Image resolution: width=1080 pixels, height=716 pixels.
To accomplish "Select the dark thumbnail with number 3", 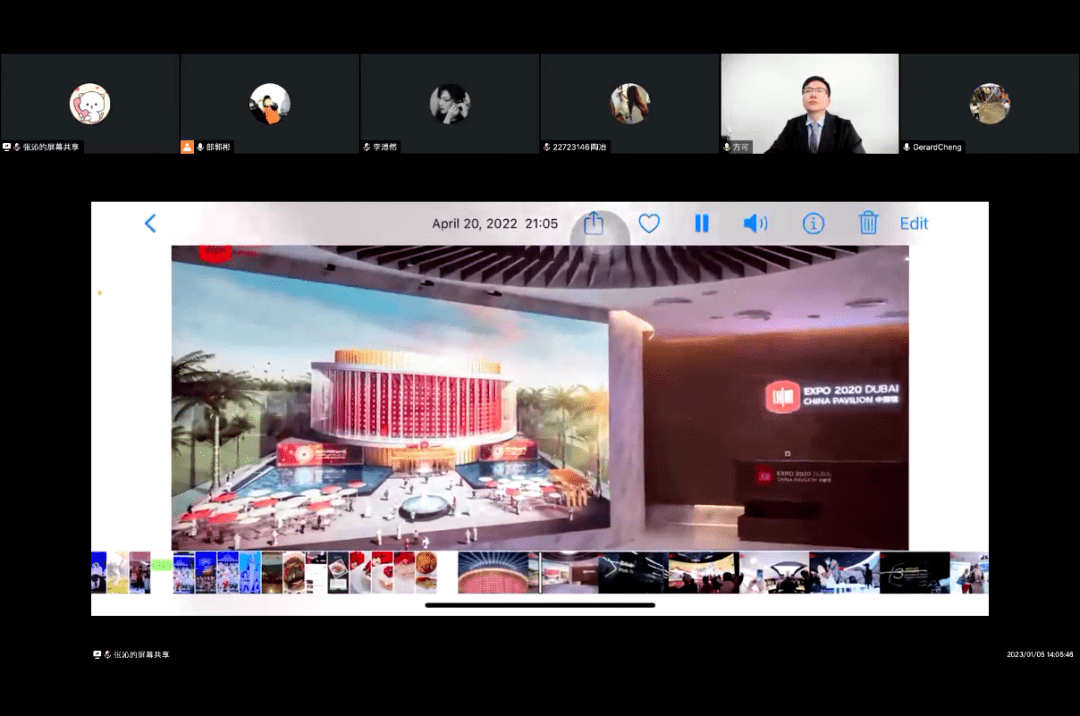I will 915,572.
